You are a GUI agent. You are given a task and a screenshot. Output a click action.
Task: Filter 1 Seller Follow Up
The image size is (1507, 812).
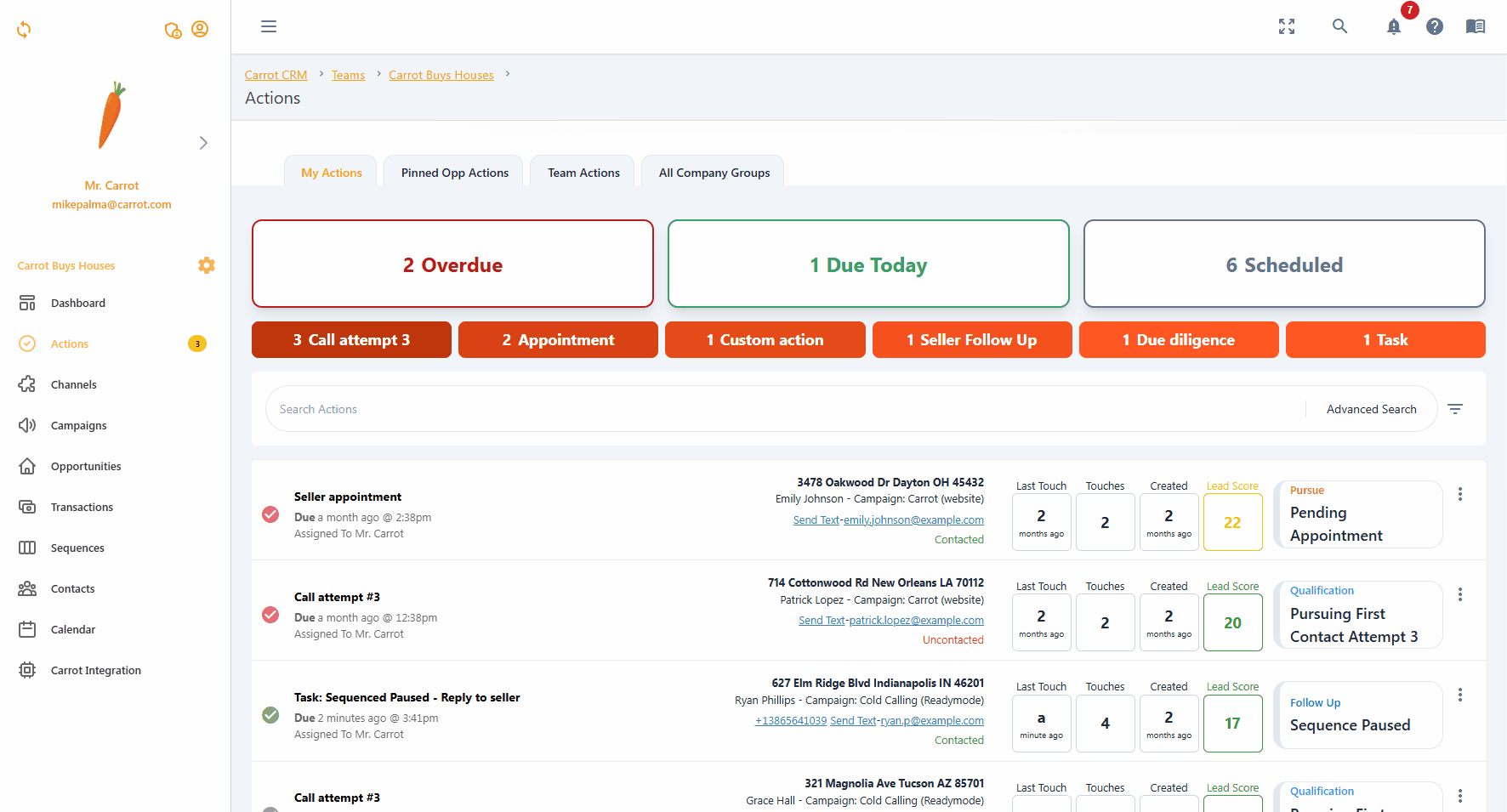click(x=972, y=340)
